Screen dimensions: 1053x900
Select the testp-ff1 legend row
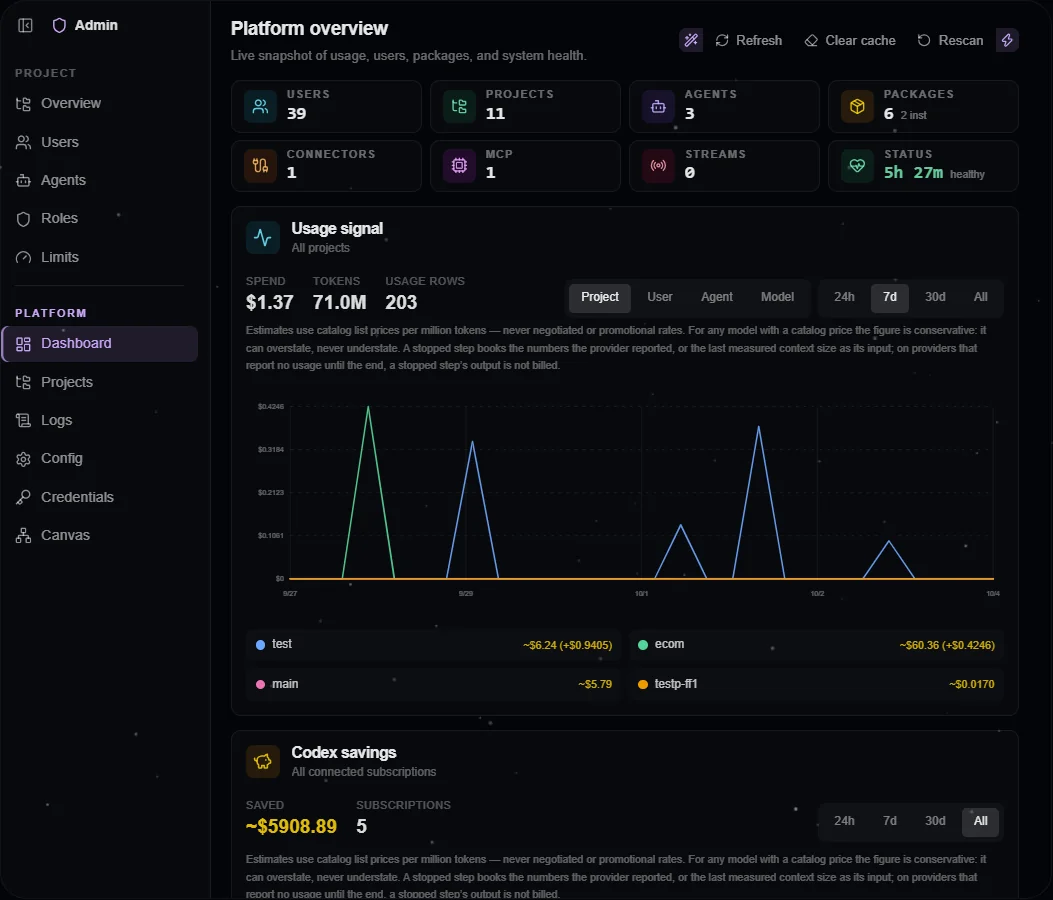point(816,684)
